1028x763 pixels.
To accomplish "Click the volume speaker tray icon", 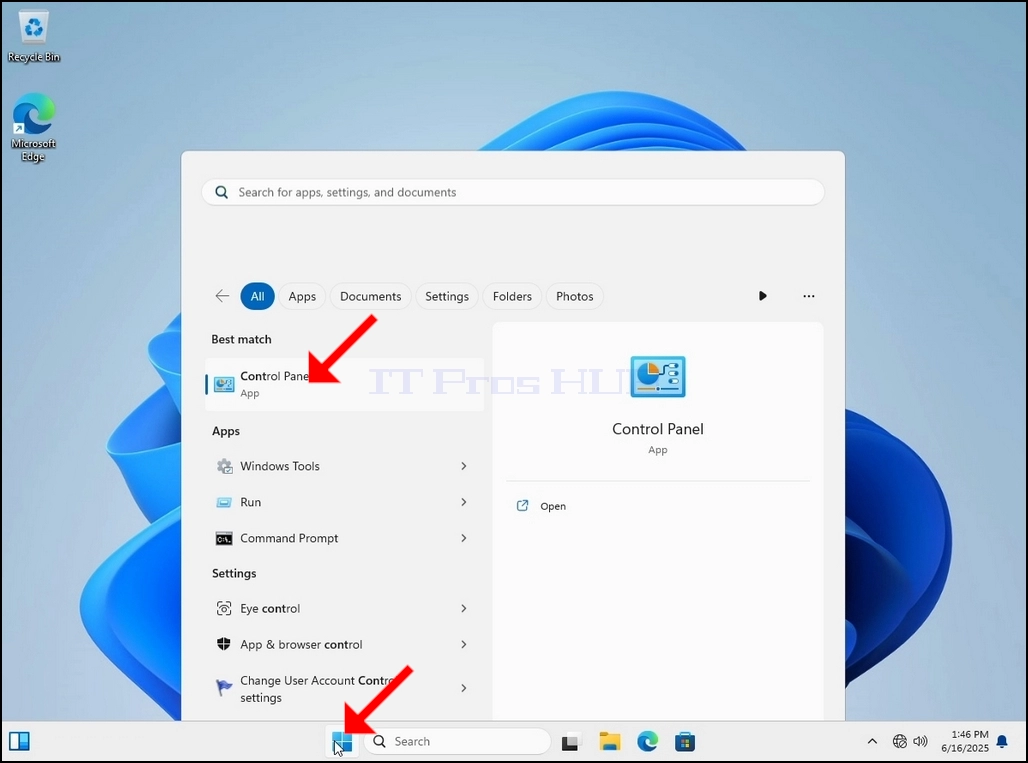I will click(x=920, y=741).
